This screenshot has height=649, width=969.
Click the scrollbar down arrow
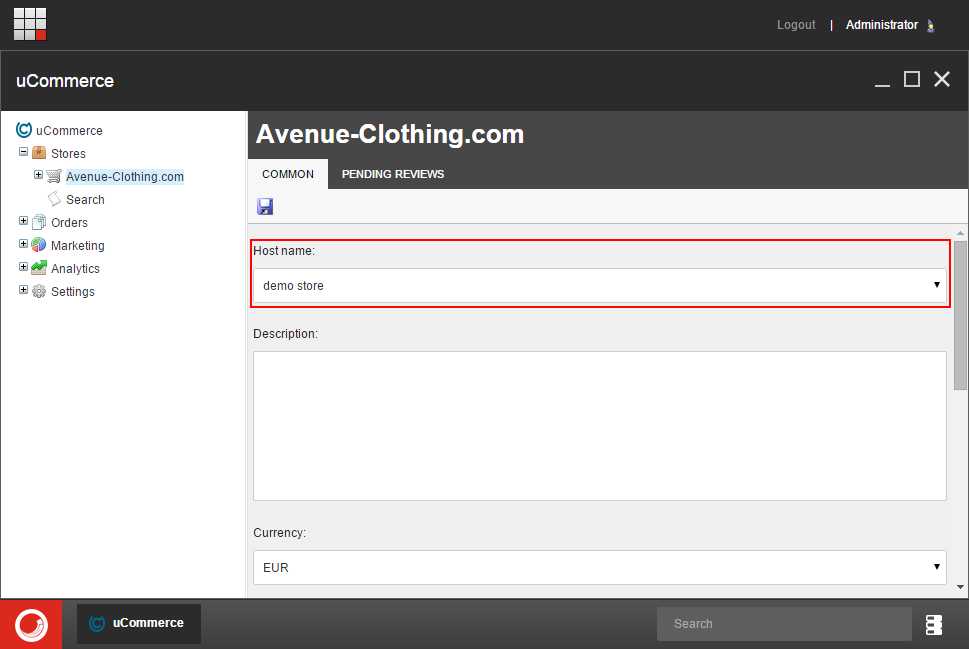960,587
